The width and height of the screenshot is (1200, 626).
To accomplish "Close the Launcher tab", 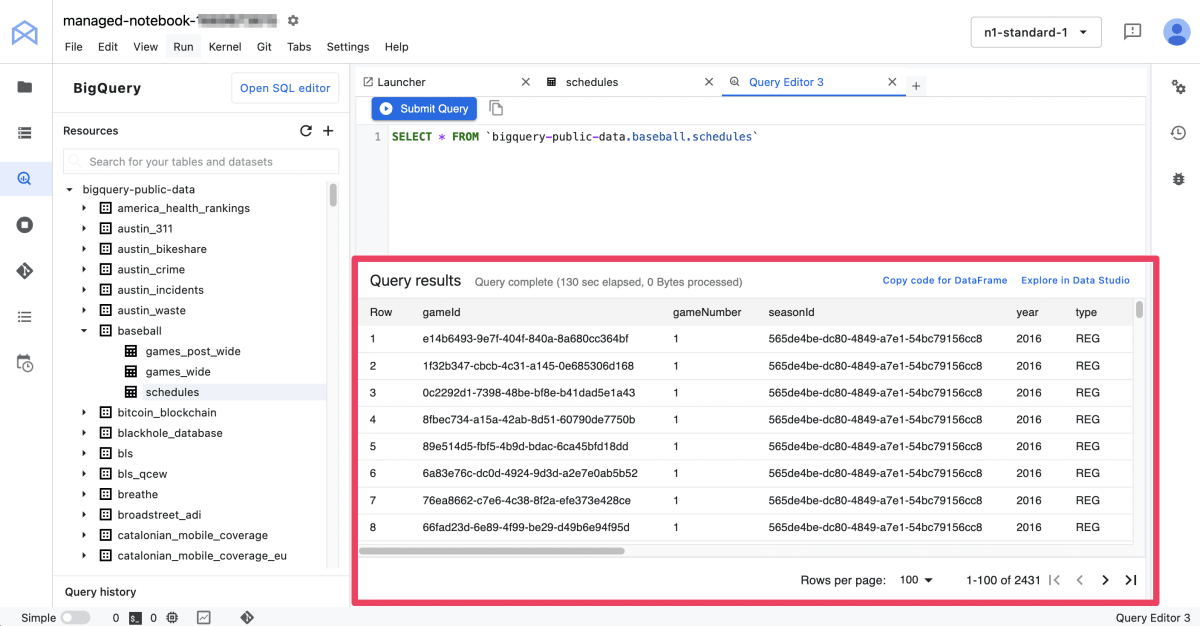I will [526, 82].
